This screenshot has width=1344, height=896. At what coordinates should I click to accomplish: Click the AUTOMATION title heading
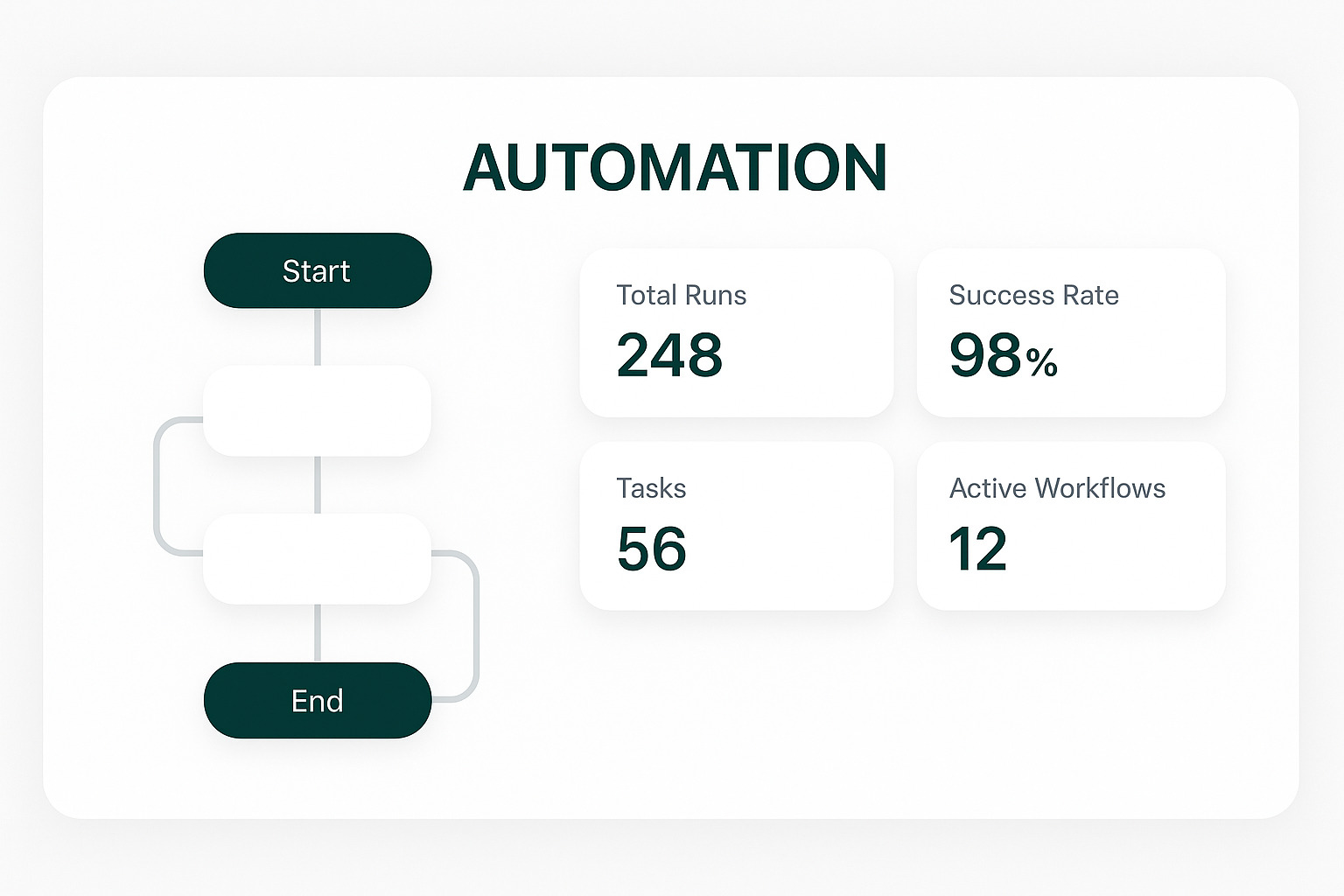(675, 166)
